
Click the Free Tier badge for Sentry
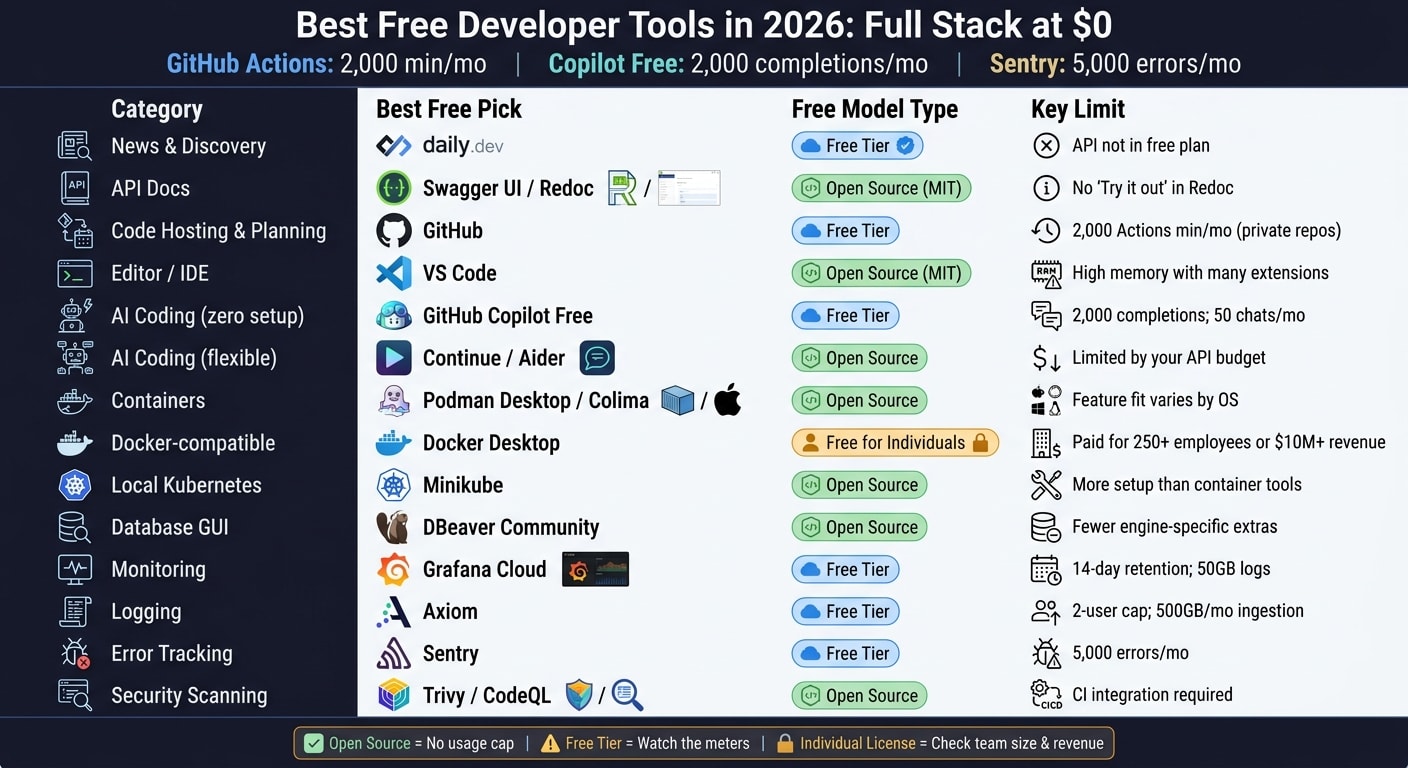846,654
